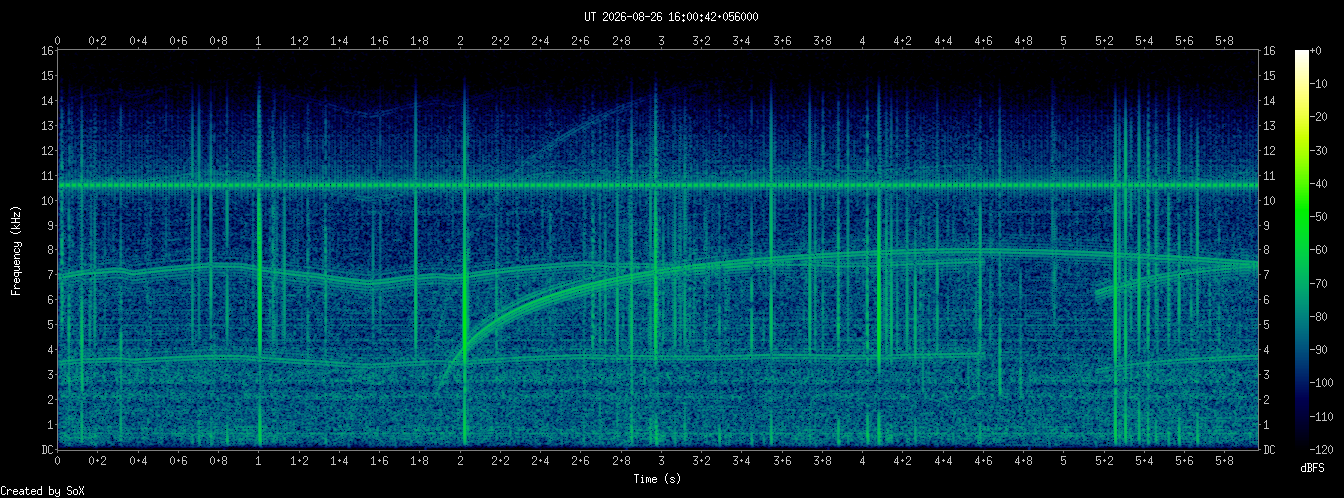Click the 1 second mark on the top axis
Screen dimensions: 1344x498
[259, 40]
